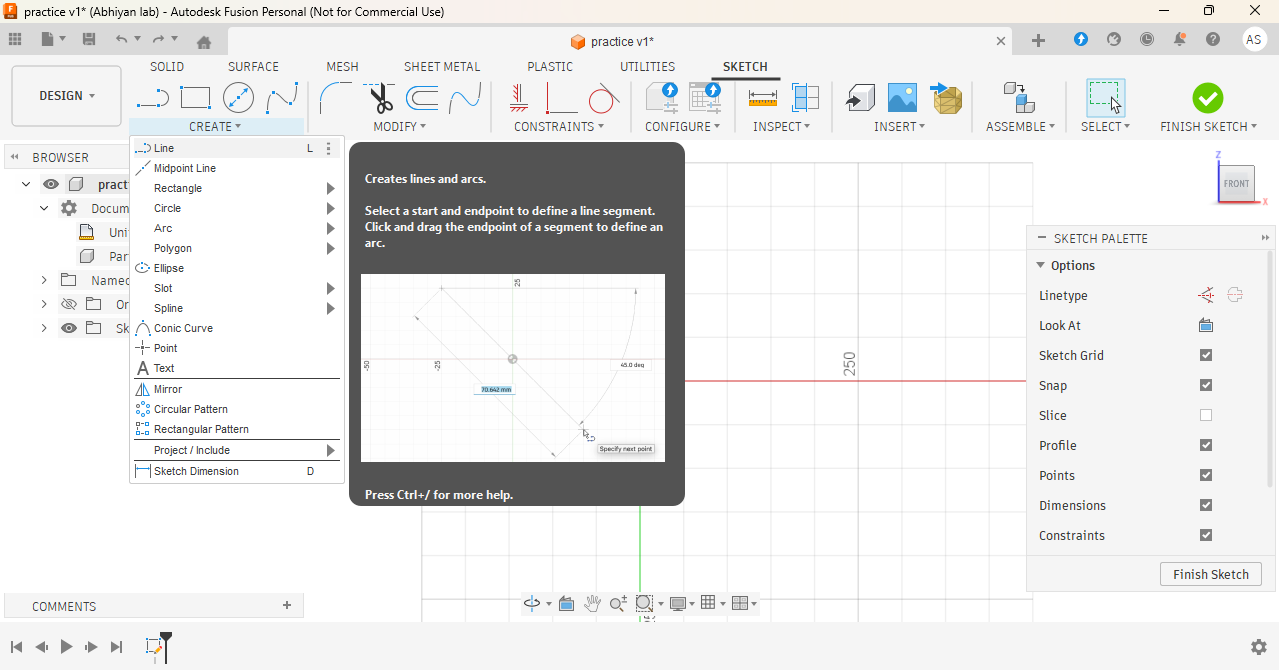The width and height of the screenshot is (1279, 670).
Task: Enable the Slice checkbox
Action: coord(1206,415)
